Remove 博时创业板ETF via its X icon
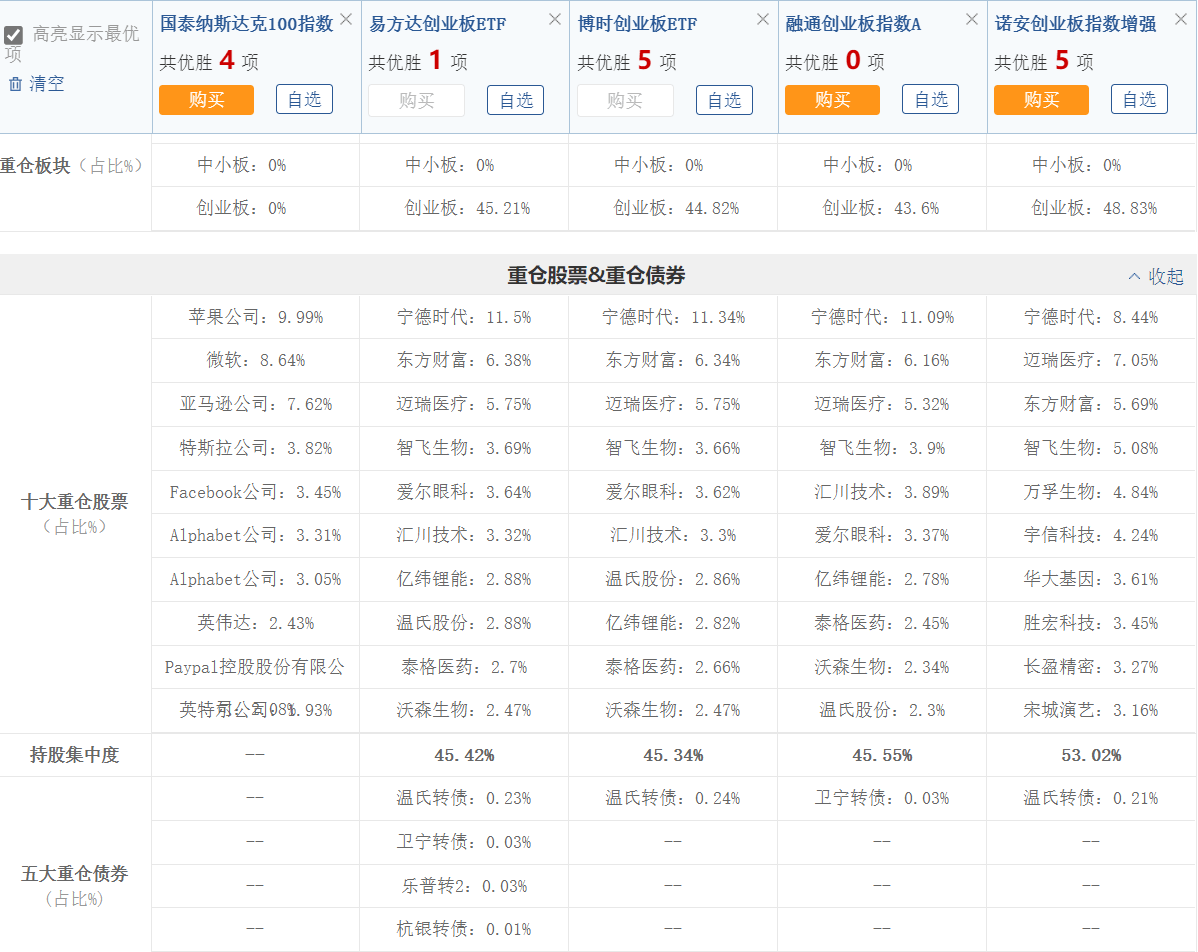The width and height of the screenshot is (1198, 952). tap(763, 18)
